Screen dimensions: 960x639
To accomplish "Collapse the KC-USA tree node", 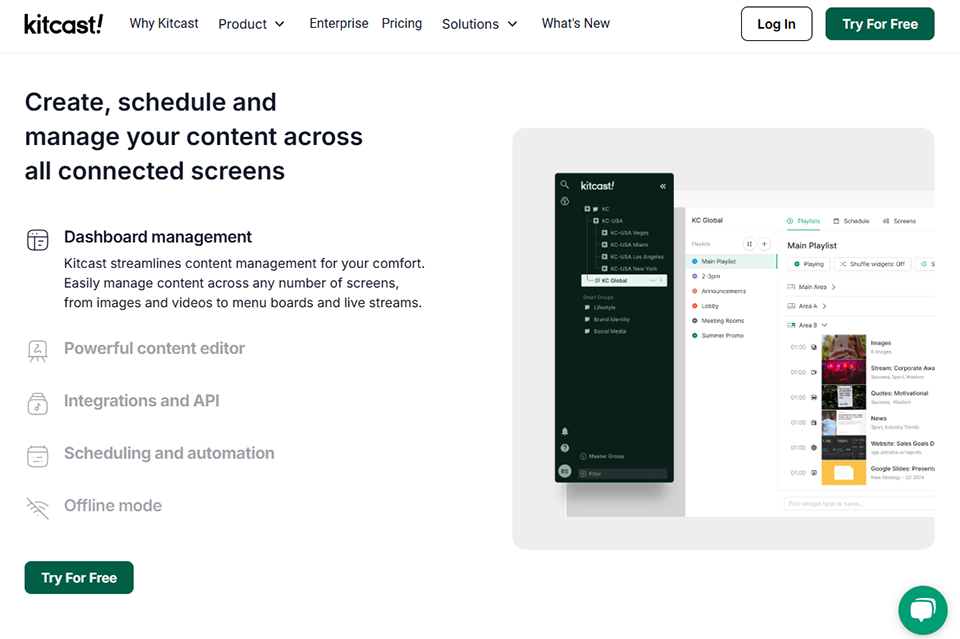I will pyautogui.click(x=596, y=220).
